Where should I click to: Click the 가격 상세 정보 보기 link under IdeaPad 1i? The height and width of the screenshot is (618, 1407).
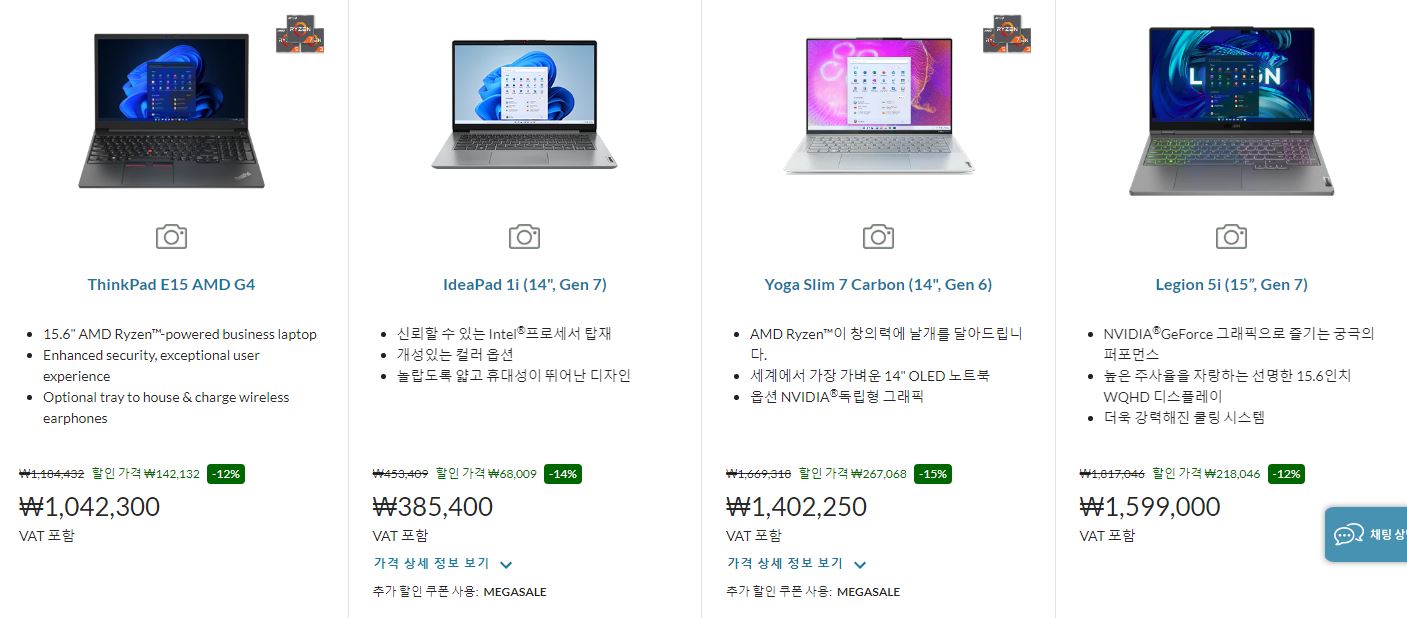[x=431, y=564]
